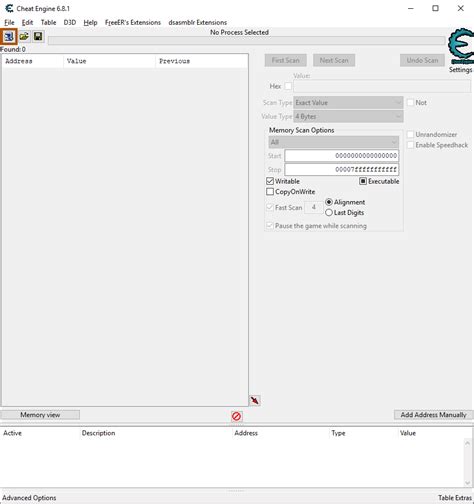This screenshot has height=504, width=474.
Task: Open the D3D menu
Action: 70,22
